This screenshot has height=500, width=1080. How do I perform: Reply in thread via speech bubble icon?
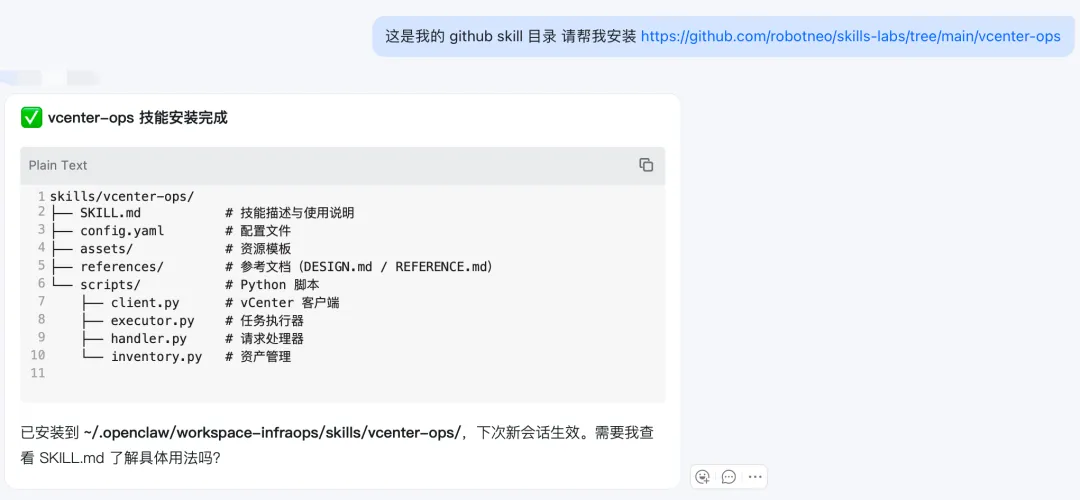tap(729, 477)
